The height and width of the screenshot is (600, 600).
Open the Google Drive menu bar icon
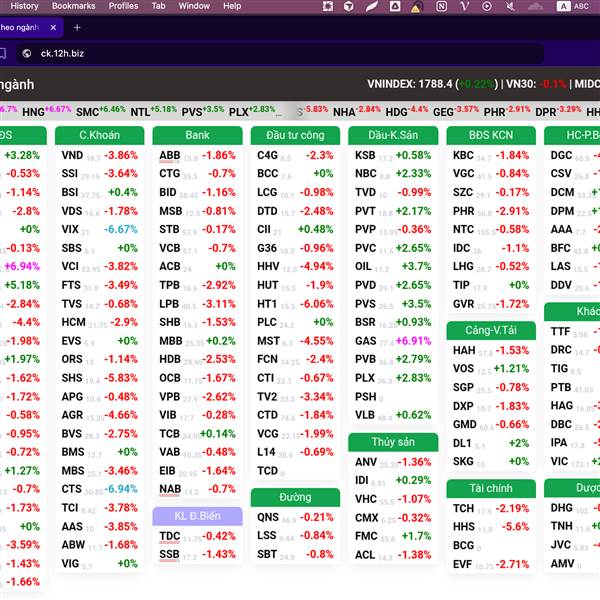395,6
